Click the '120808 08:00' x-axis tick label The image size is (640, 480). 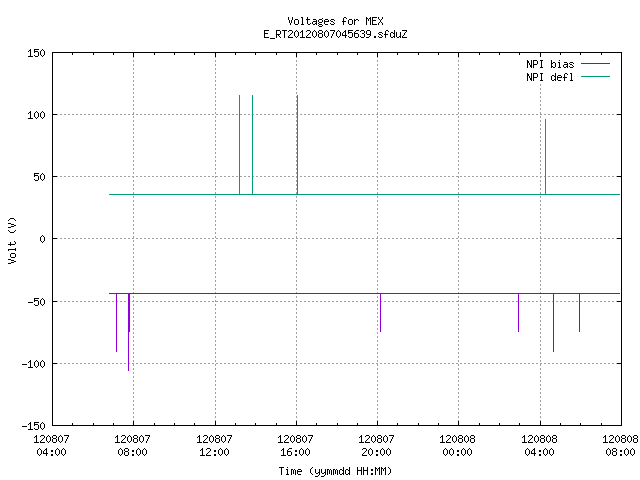point(620,446)
